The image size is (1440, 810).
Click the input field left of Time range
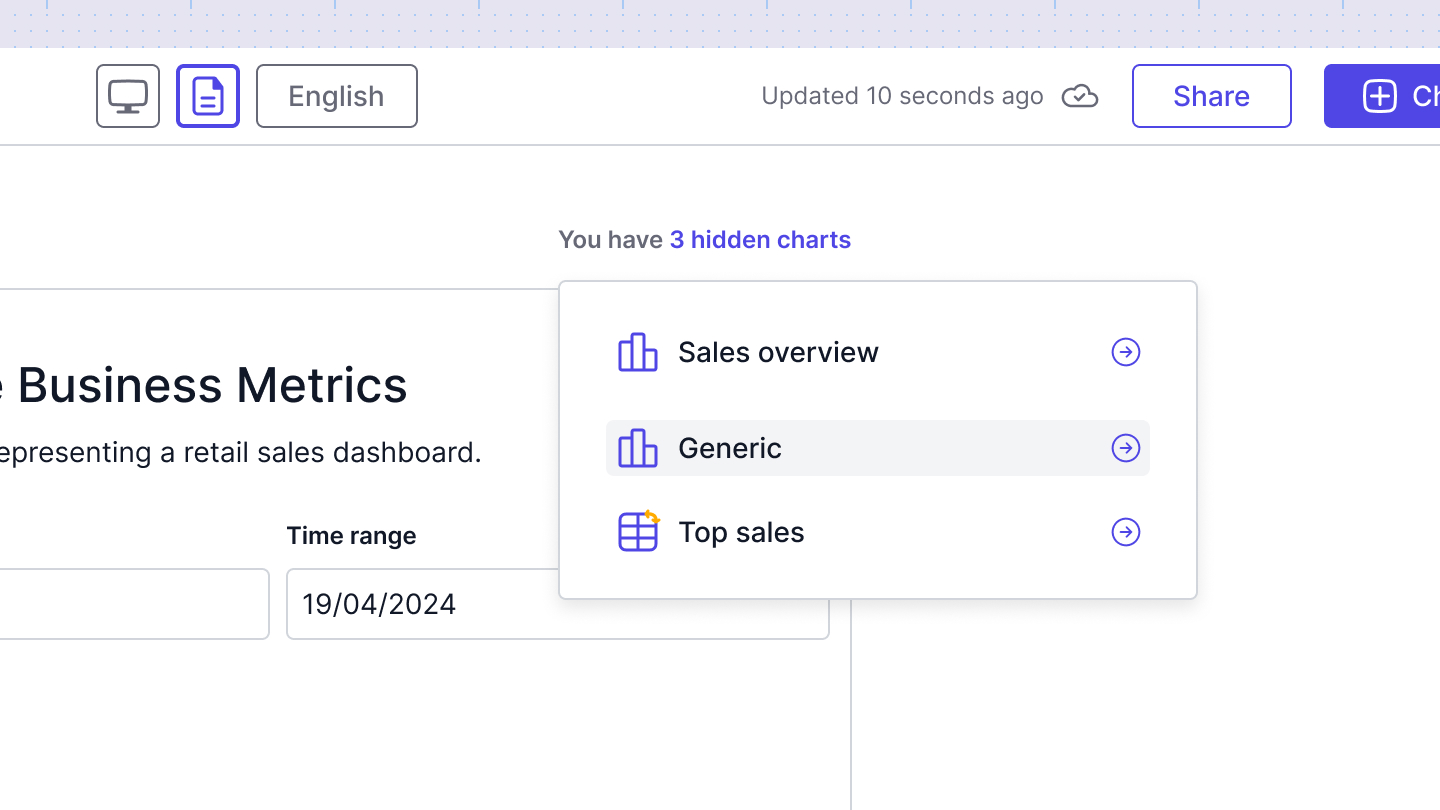tap(134, 604)
